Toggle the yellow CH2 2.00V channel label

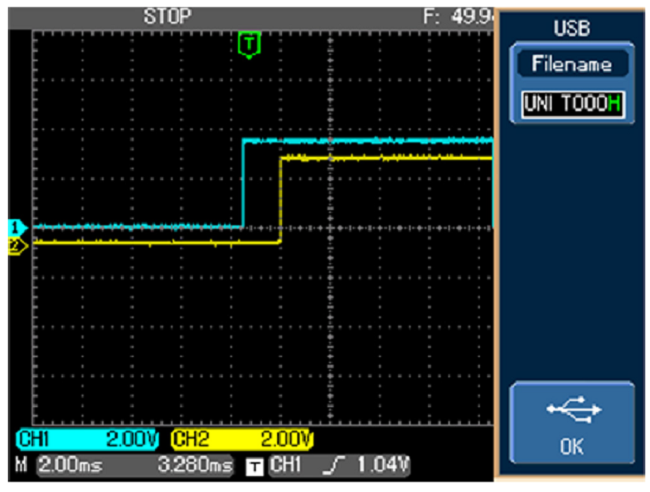[x=240, y=439]
